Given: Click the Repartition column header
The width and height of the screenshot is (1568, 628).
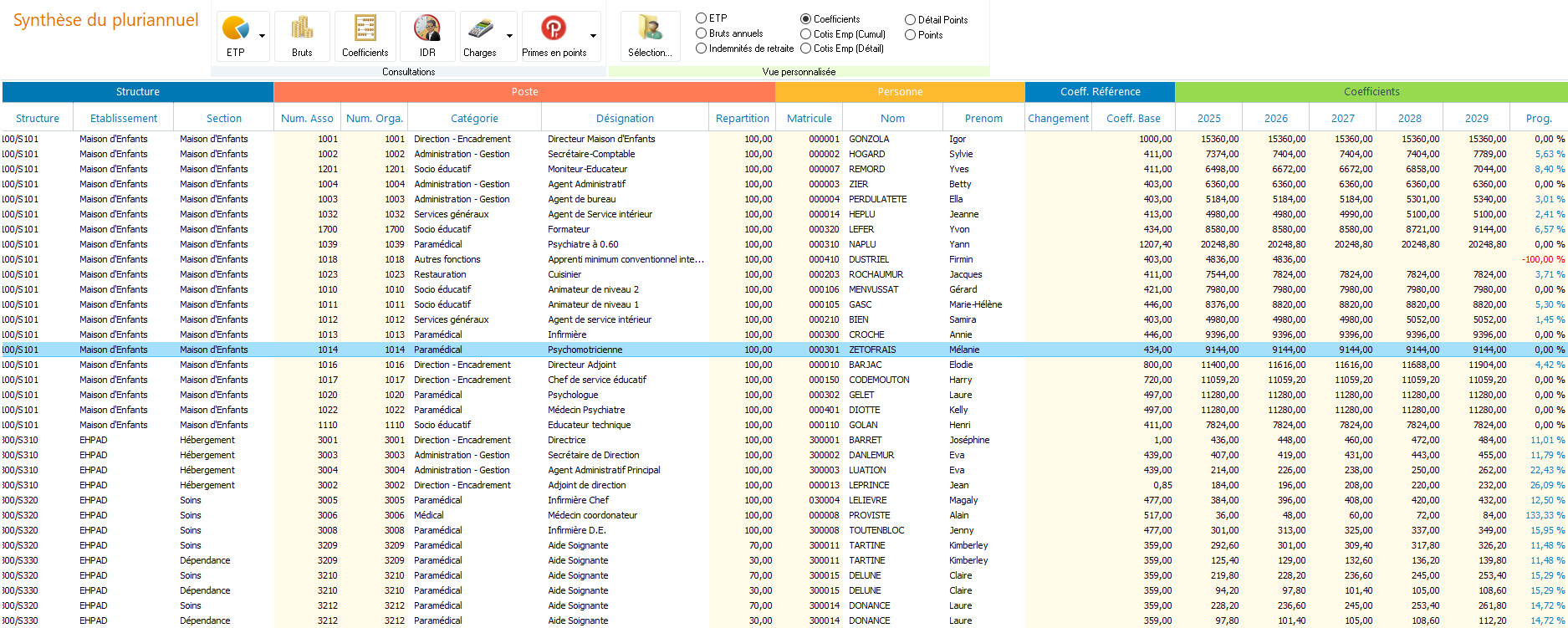Looking at the screenshot, I should 743,118.
